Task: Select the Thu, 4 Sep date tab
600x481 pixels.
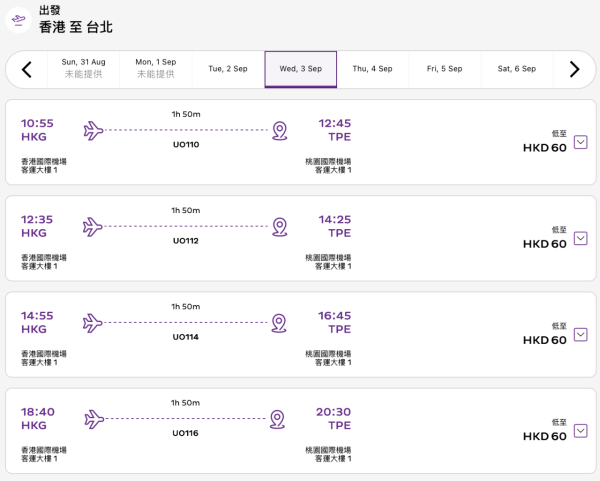Action: pos(373,69)
